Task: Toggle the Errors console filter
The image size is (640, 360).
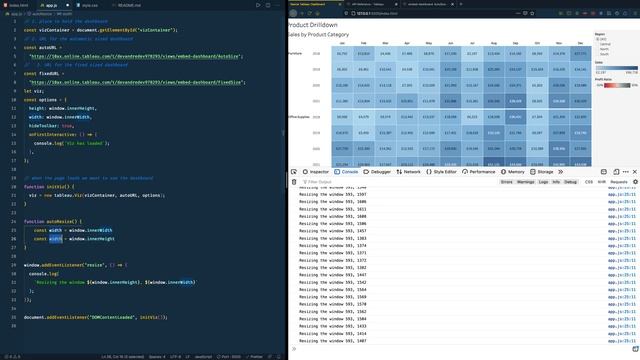Action: pyautogui.click(x=507, y=182)
